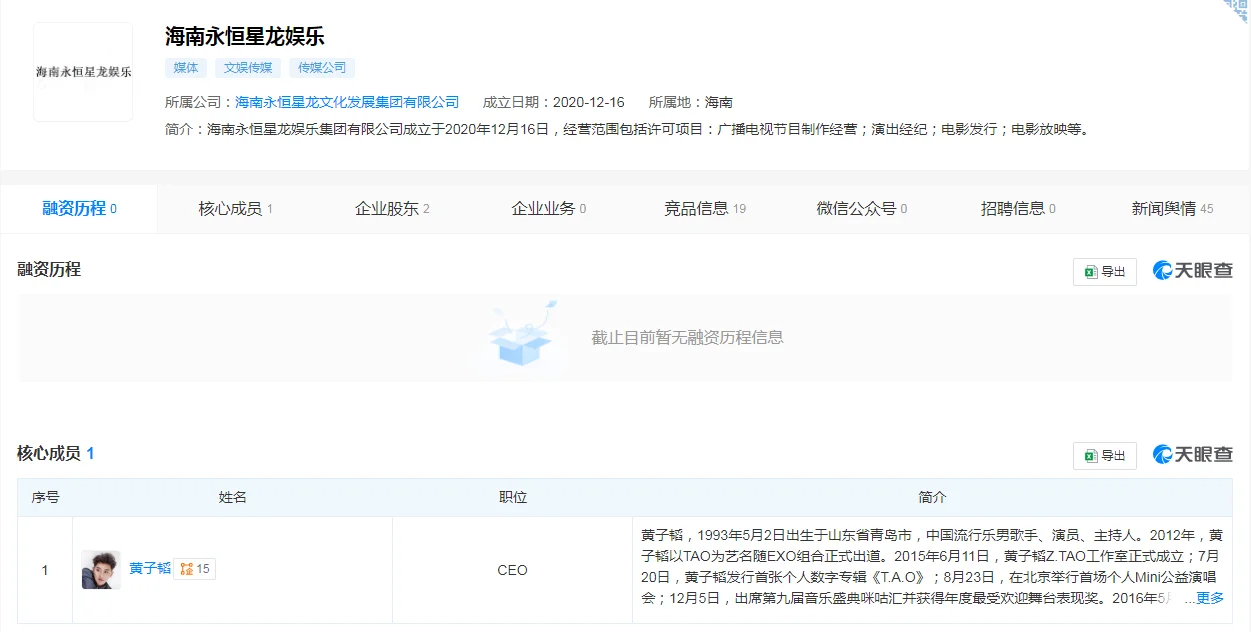Open 海南永恒星龙文化发展集团有限公司 company link
Image resolution: width=1251 pixels, height=632 pixels.
click(x=347, y=102)
